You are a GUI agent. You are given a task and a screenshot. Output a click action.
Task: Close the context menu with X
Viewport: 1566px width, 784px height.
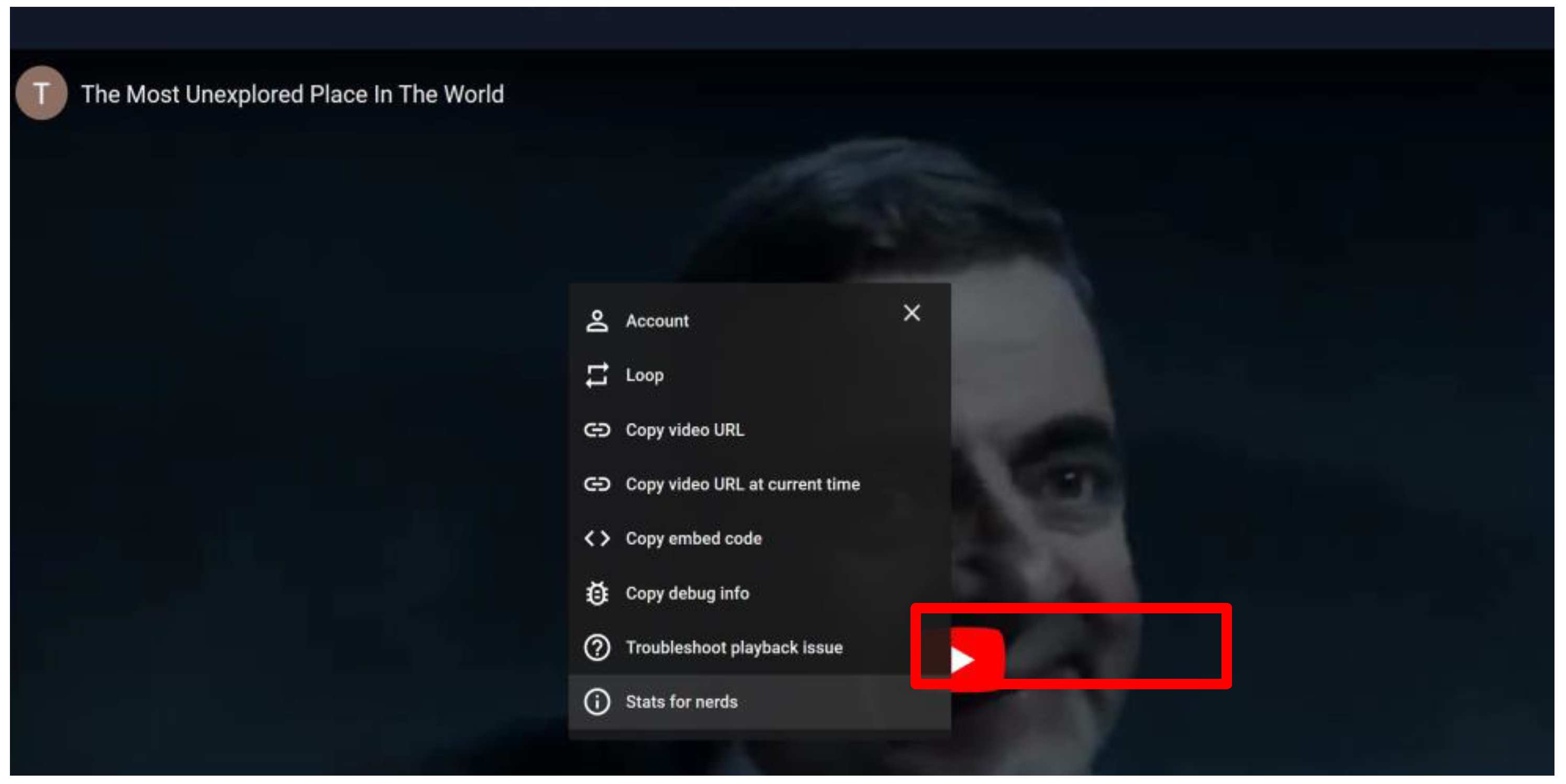(x=911, y=313)
